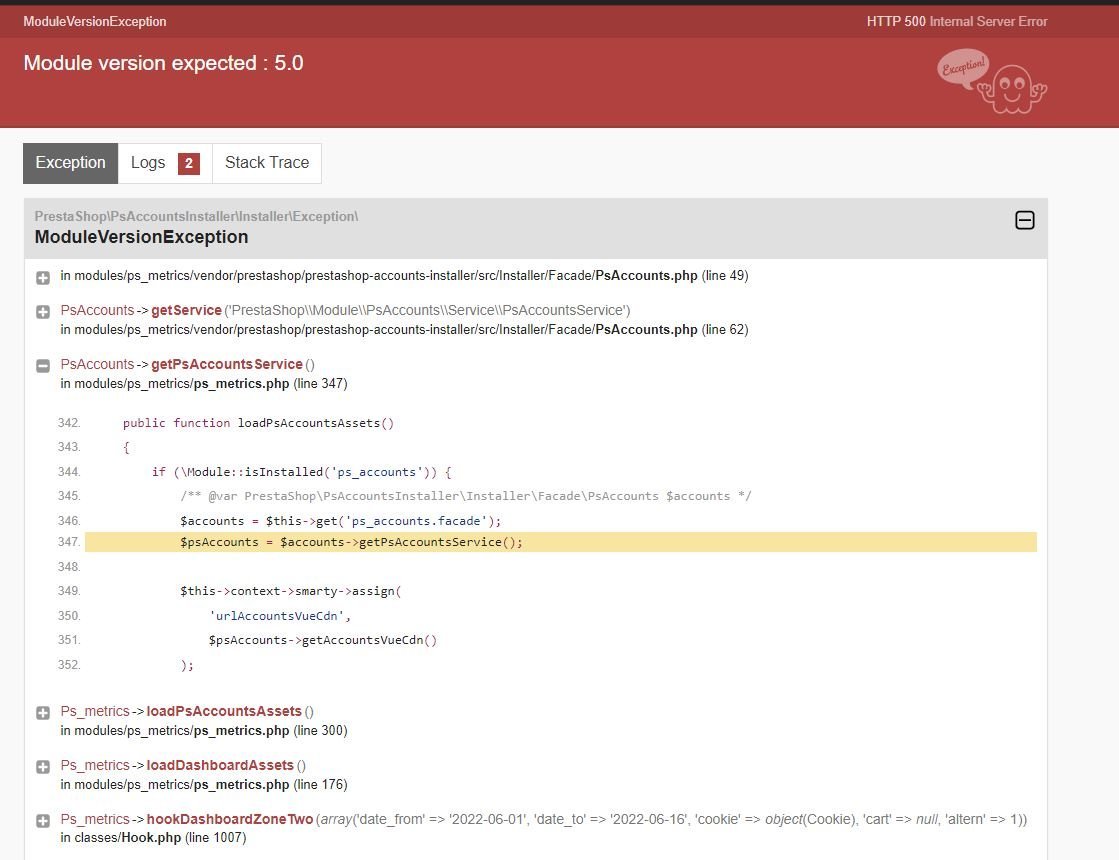Expand the PsAccounts.php line 49 trace entry
Screen dimensions: 1119x860
43,277
